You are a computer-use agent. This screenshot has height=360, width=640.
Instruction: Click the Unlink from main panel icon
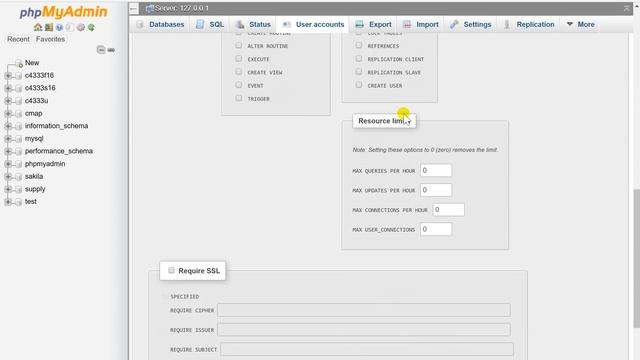click(111, 50)
